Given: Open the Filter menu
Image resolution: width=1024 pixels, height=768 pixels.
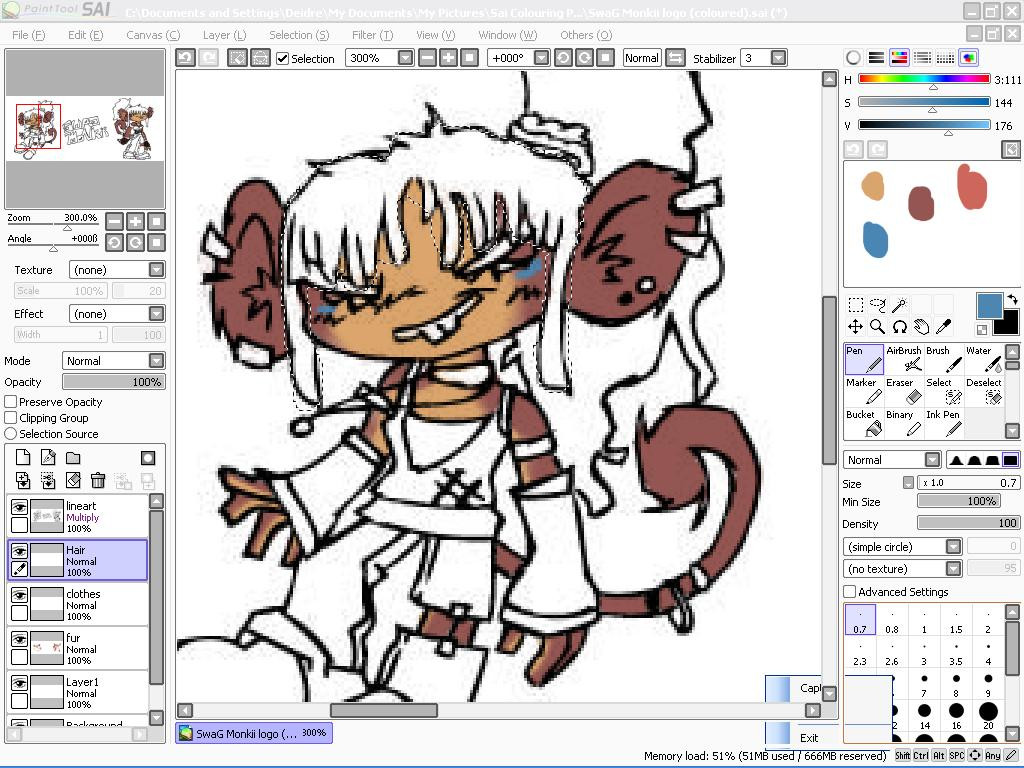Looking at the screenshot, I should 373,35.
